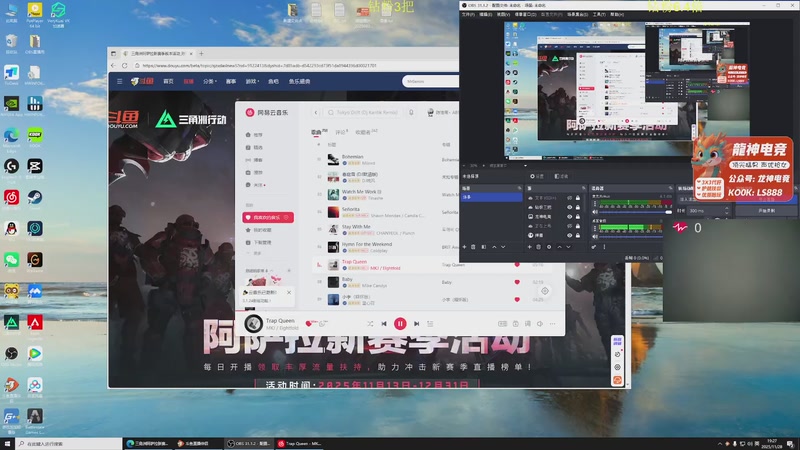The height and width of the screenshot is (450, 800).
Task: Click the music search field
Action: (x=363, y=112)
